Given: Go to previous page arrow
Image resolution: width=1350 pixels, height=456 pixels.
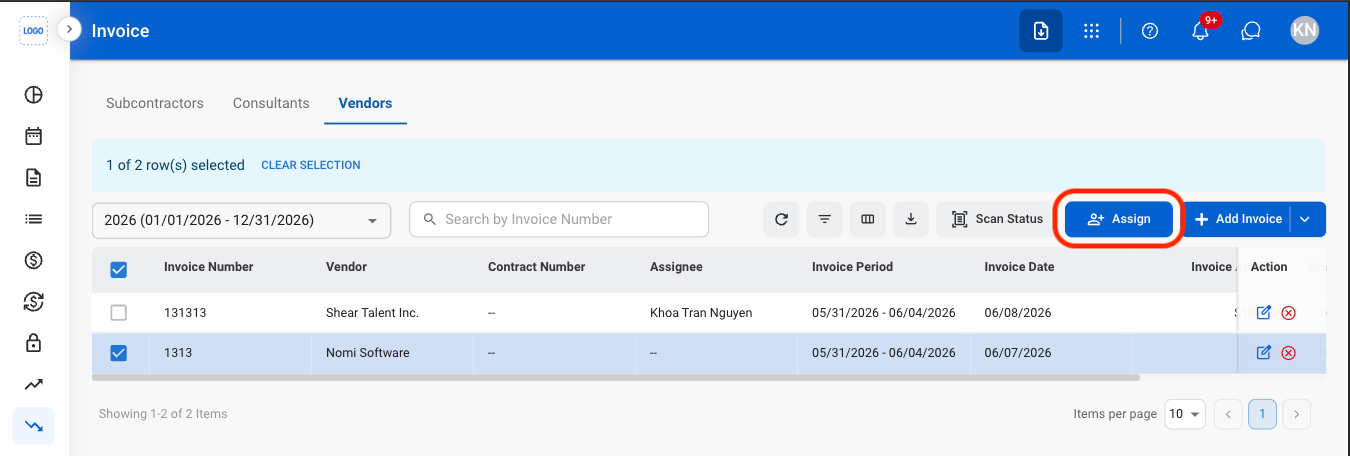Looking at the screenshot, I should coord(1229,414).
